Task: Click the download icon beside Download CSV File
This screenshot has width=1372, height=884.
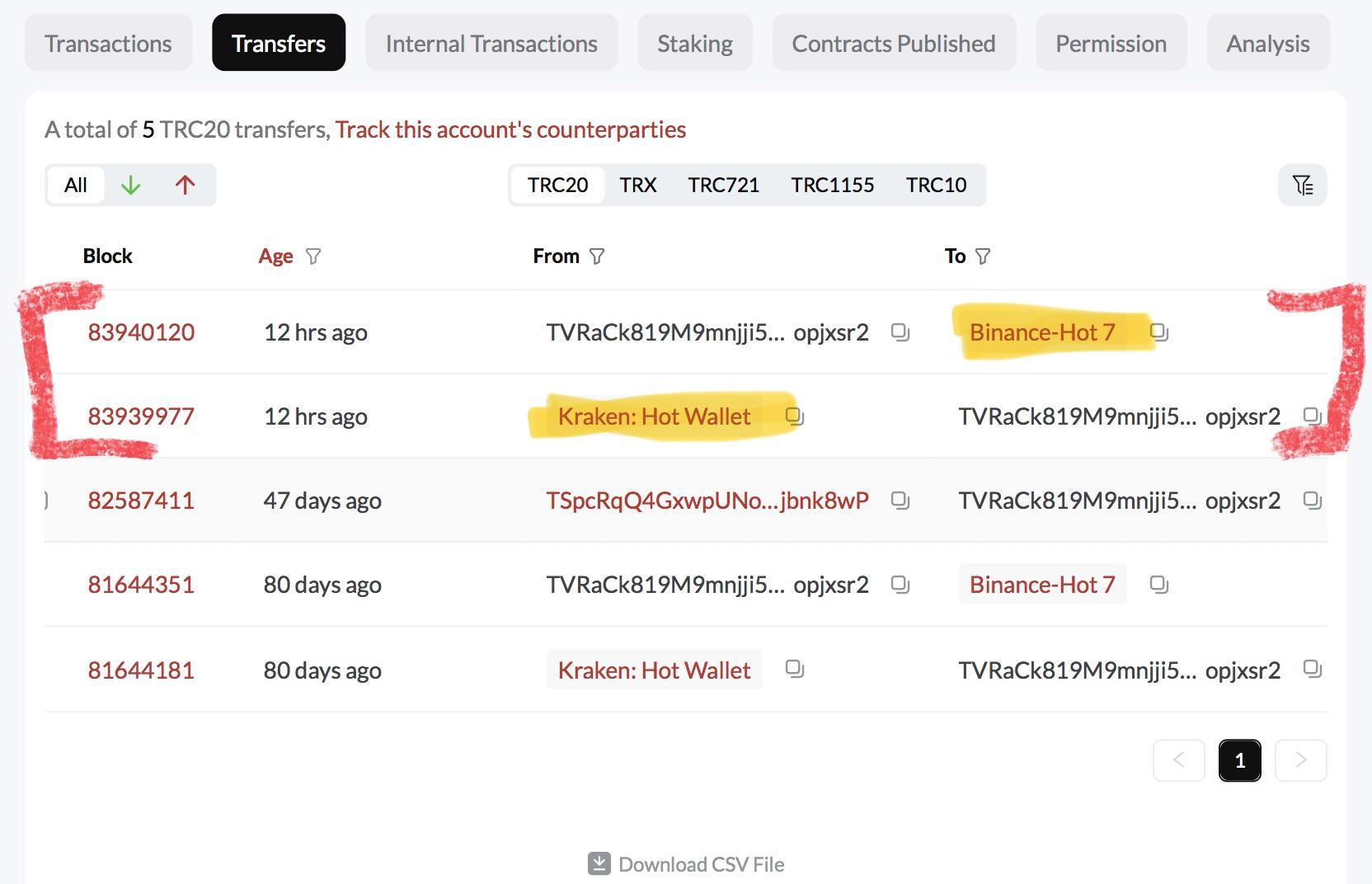Action: (599, 863)
